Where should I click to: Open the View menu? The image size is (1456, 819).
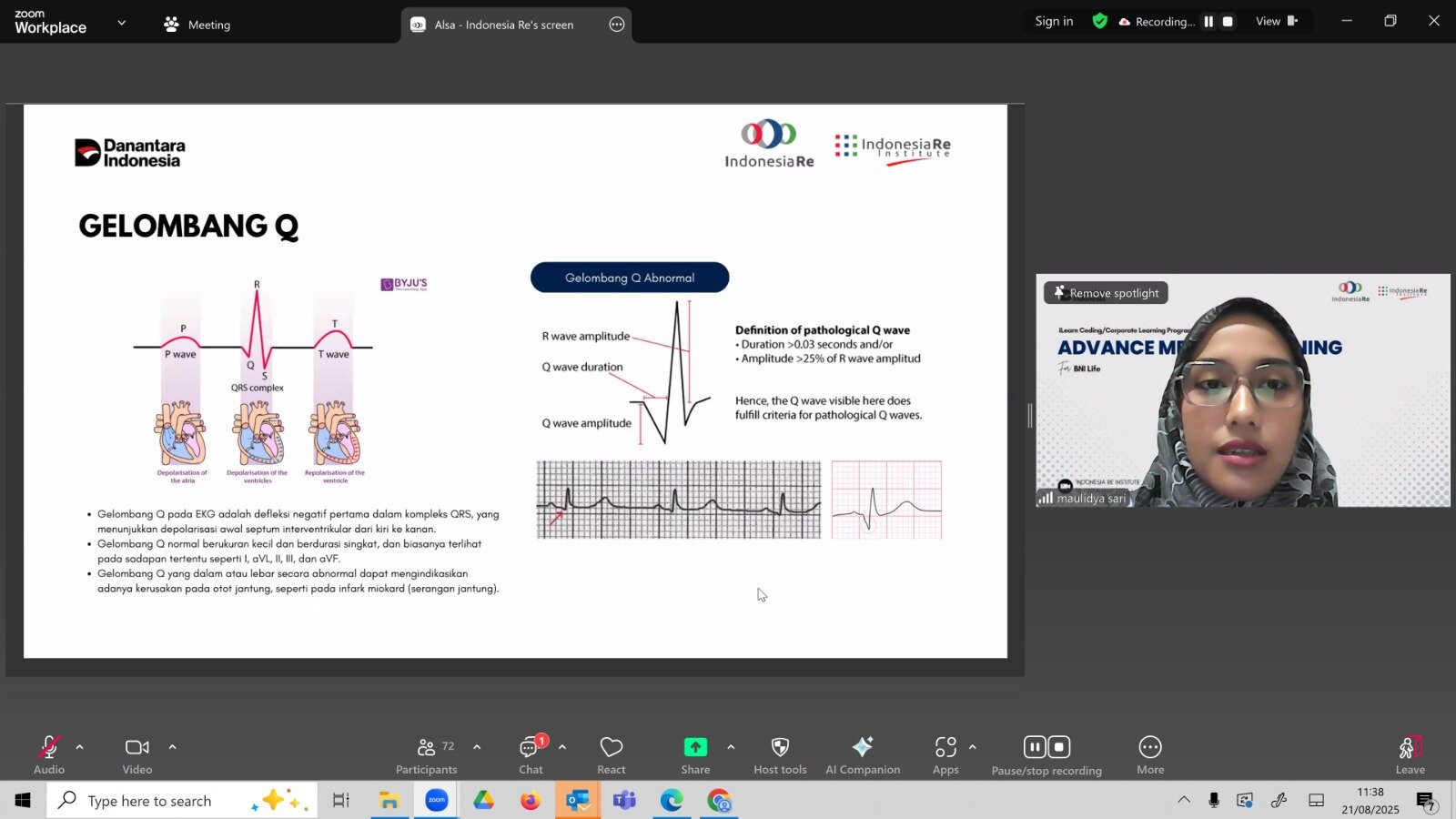1276,22
